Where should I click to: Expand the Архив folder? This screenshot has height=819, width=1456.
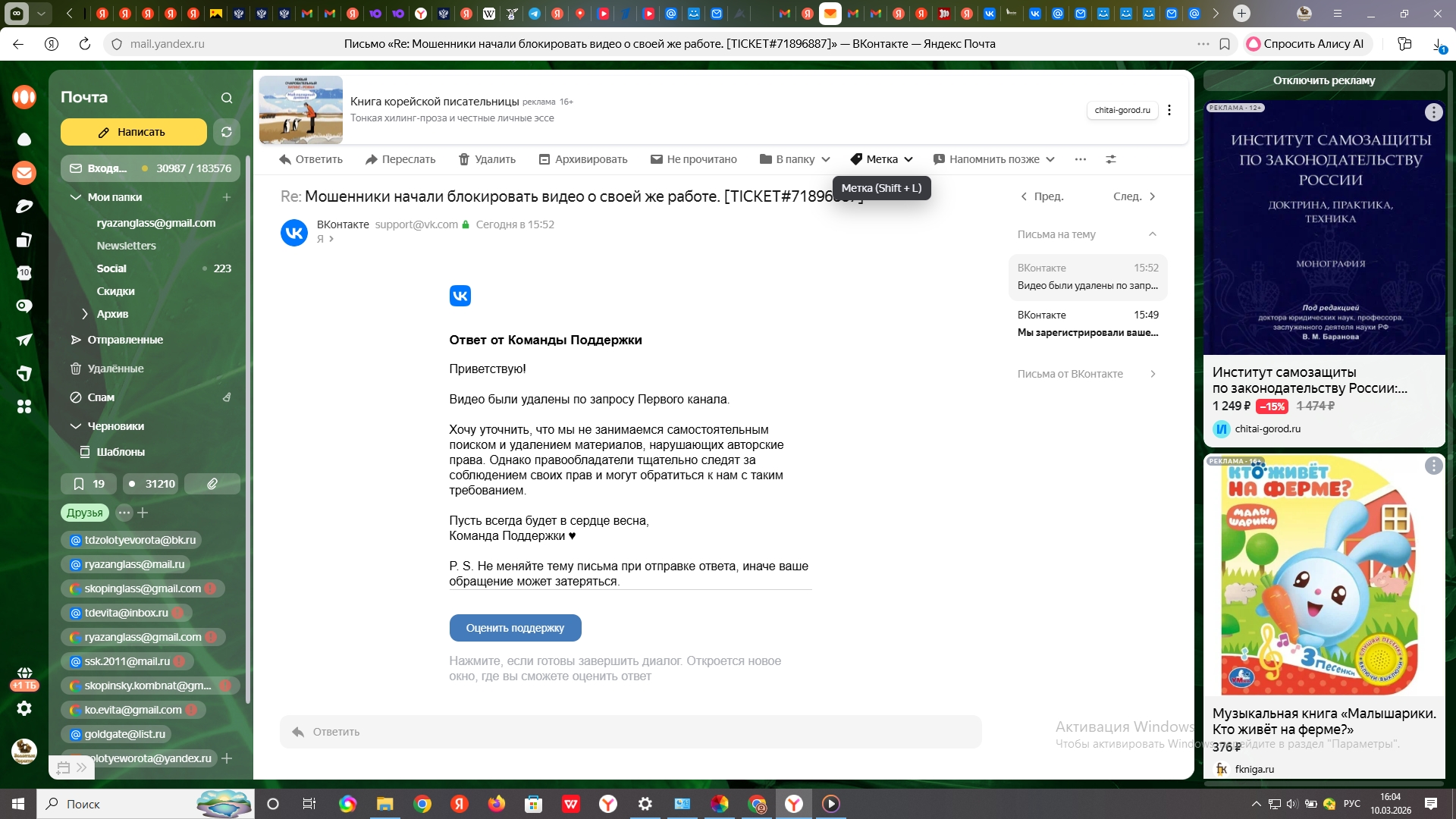click(85, 314)
